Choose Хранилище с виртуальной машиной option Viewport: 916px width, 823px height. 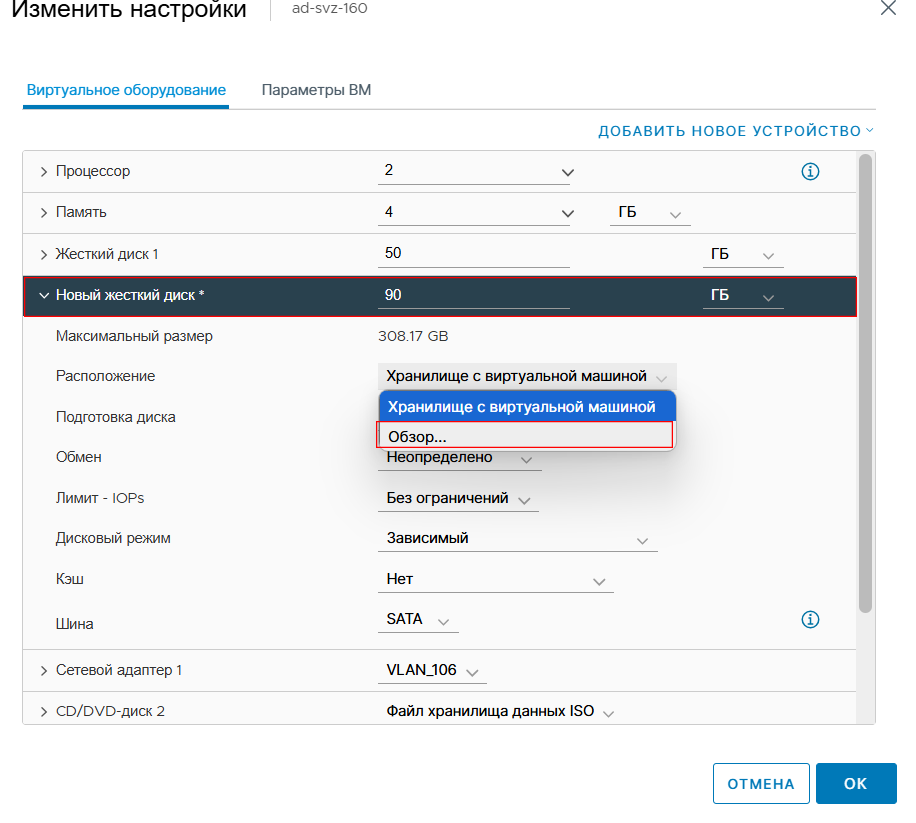[527, 407]
